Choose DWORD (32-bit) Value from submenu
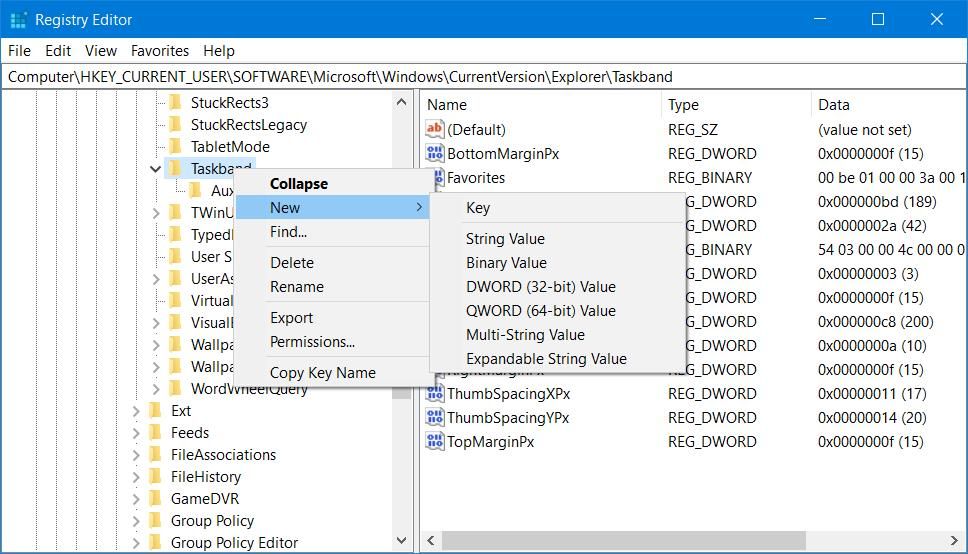Screen dimensions: 968x554 [540, 286]
